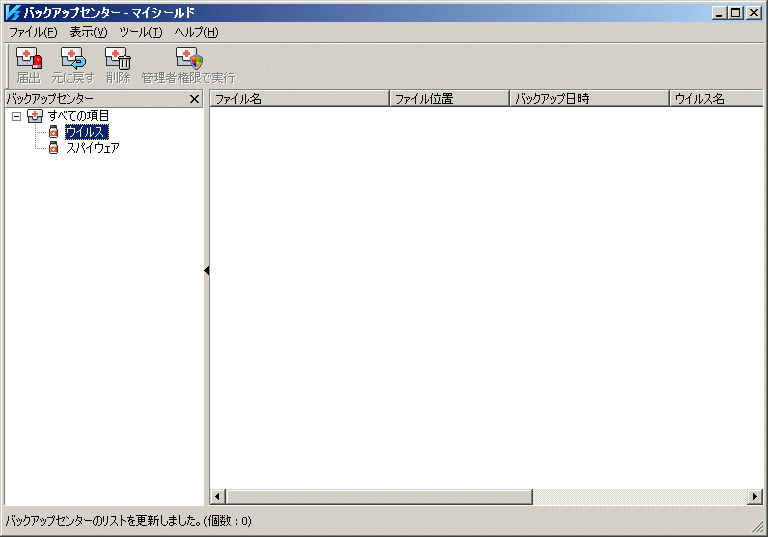
Task: Select ウイルス in the tree
Action: coord(86,132)
